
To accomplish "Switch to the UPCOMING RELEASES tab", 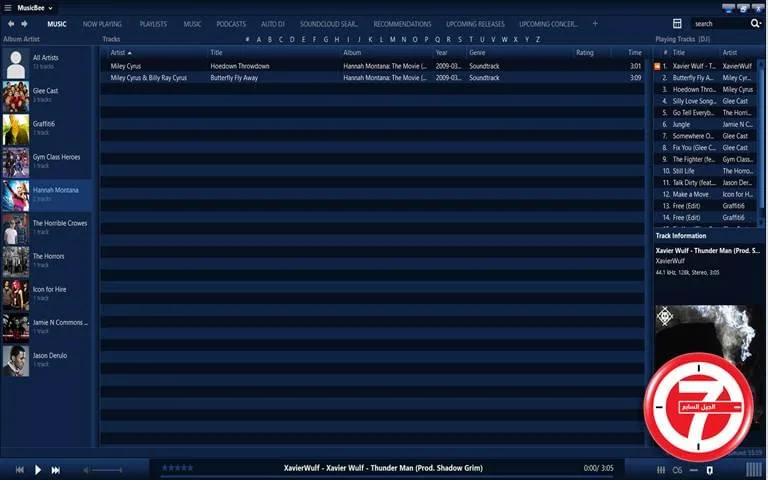I will (x=475, y=24).
